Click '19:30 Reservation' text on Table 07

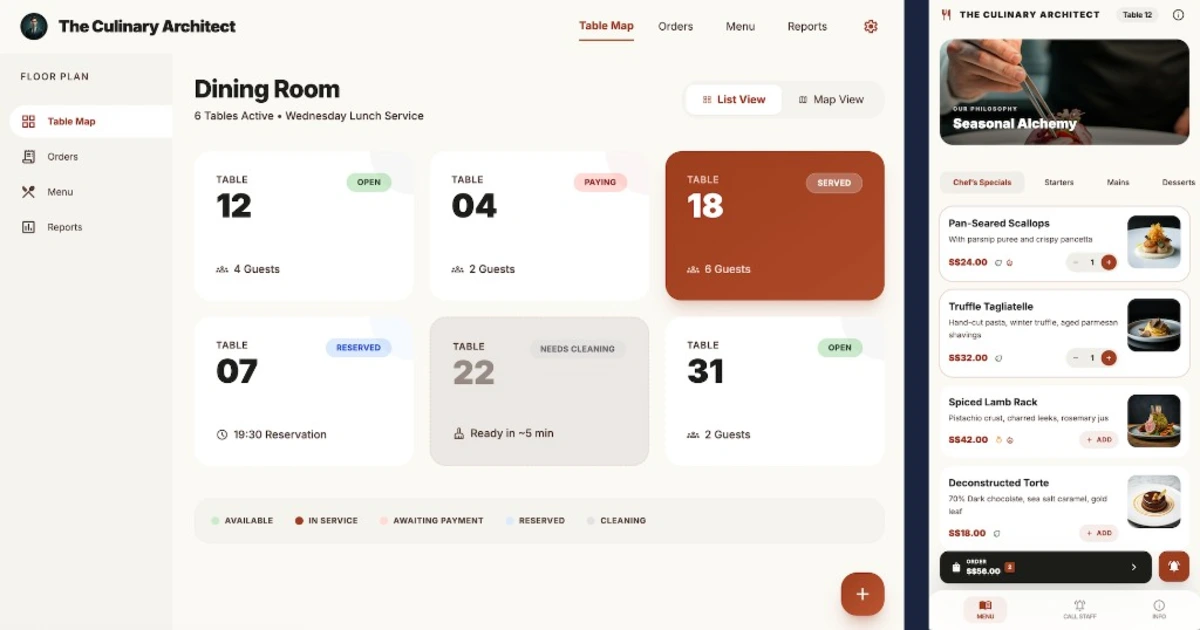click(x=280, y=435)
